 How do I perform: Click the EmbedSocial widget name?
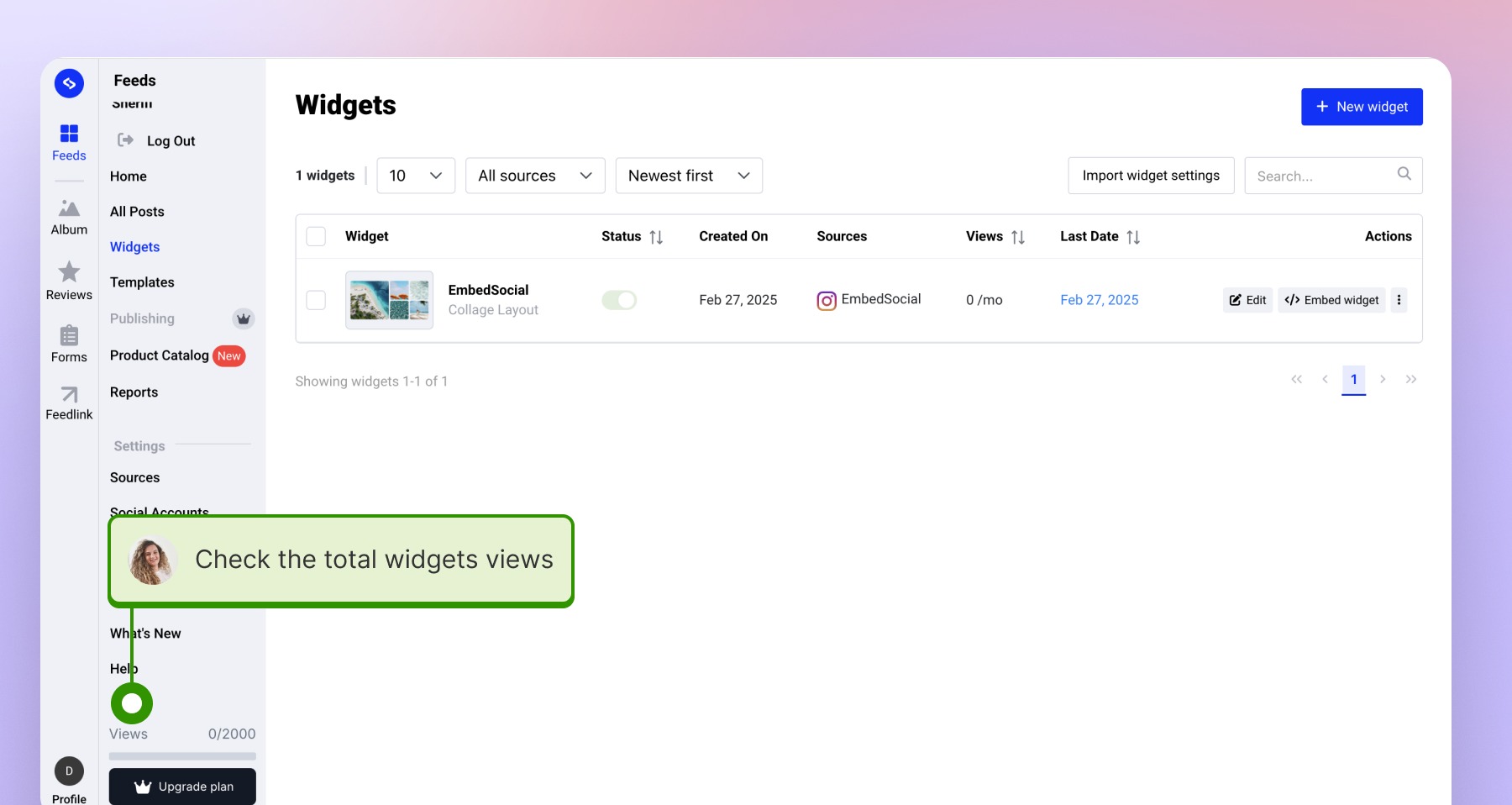pos(488,290)
